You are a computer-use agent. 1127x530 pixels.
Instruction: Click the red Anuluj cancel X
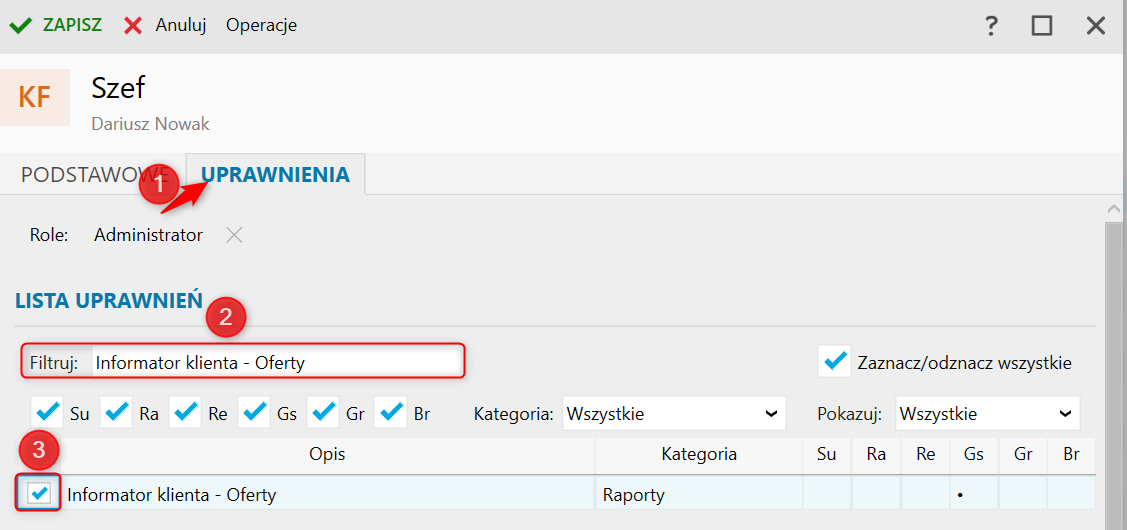point(133,25)
